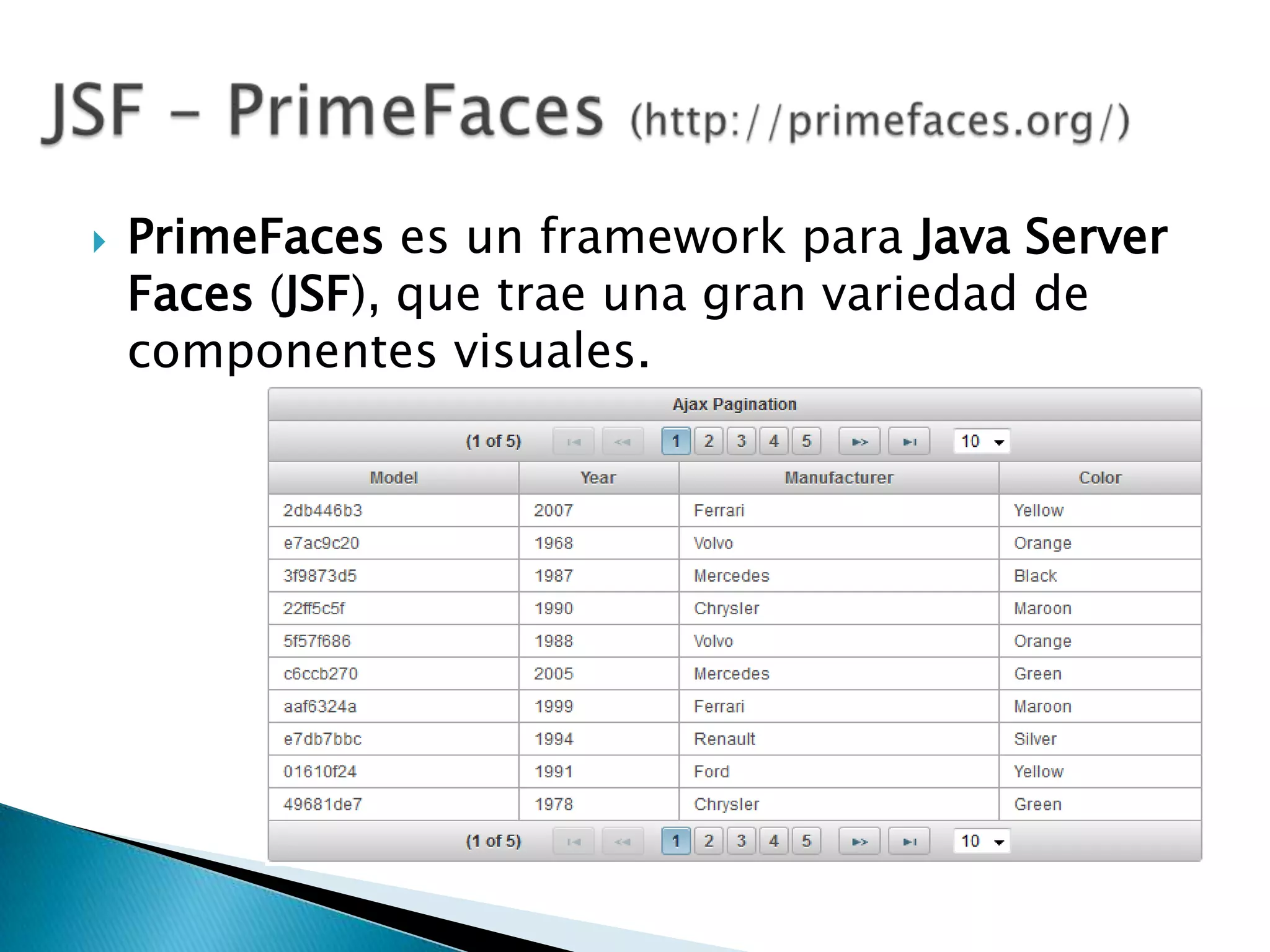Click Chrysler cell in 49681de7 row
1270x952 pixels.
click(x=839, y=804)
